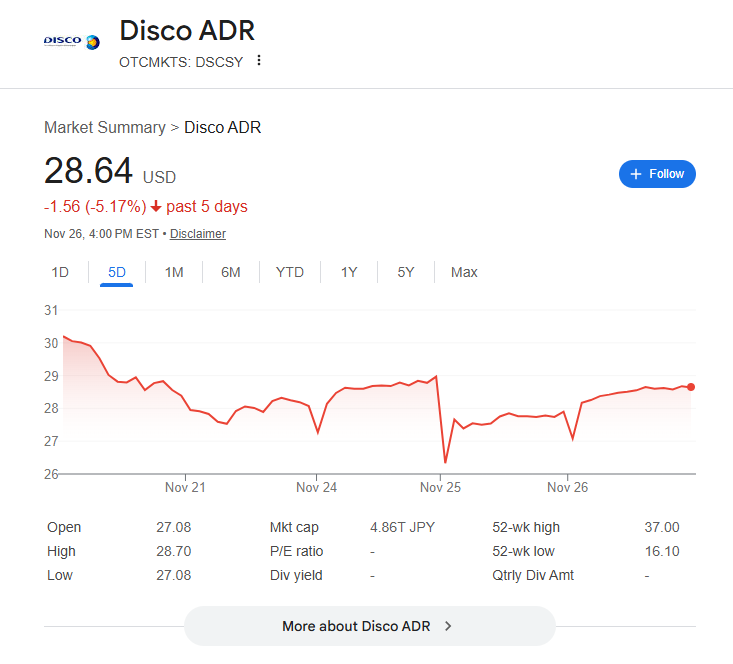Switch chart to 1D range

click(x=60, y=272)
